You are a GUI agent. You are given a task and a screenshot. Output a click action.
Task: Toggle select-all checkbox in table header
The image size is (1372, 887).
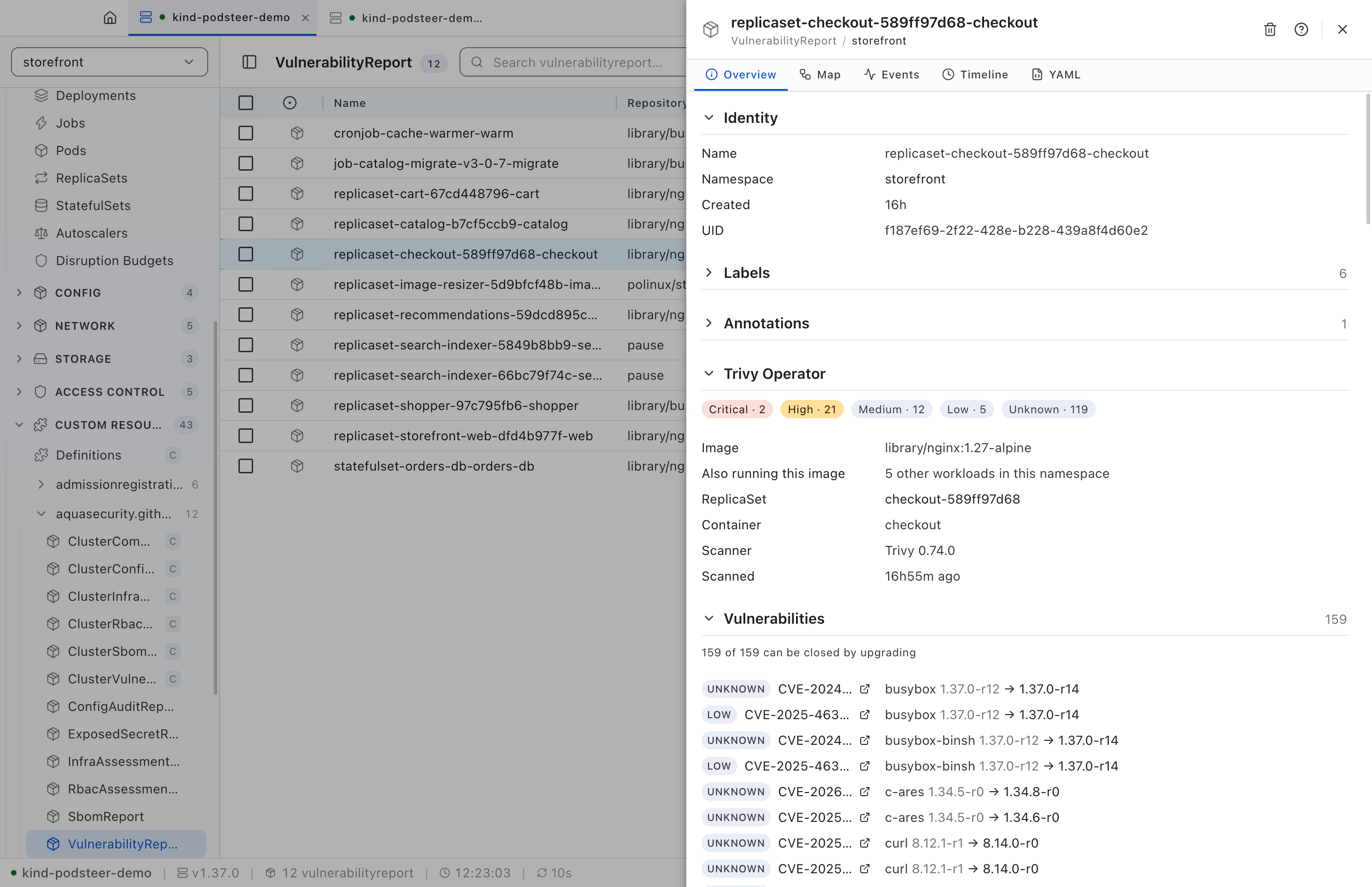point(246,103)
